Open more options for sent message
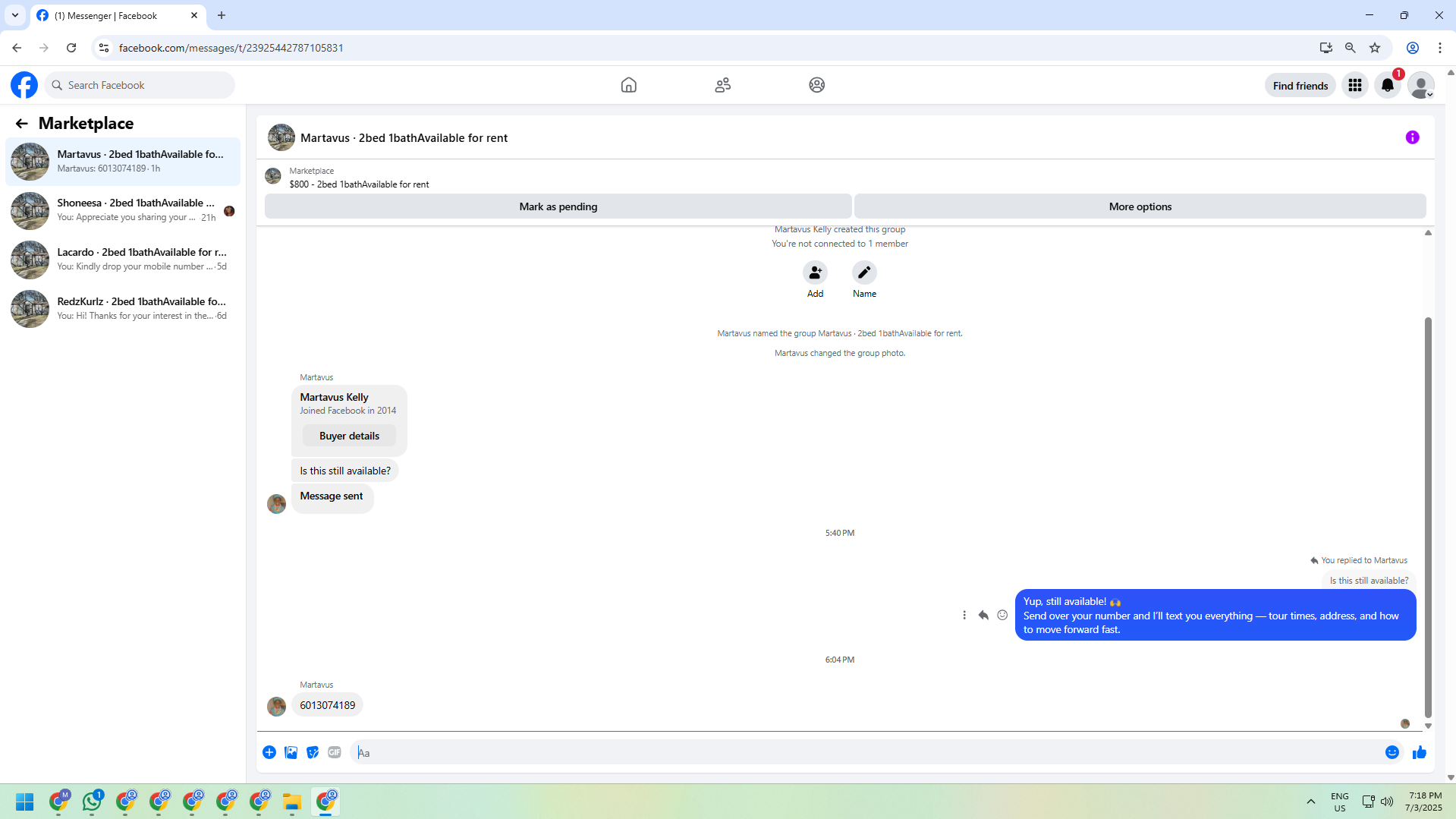 click(x=964, y=615)
